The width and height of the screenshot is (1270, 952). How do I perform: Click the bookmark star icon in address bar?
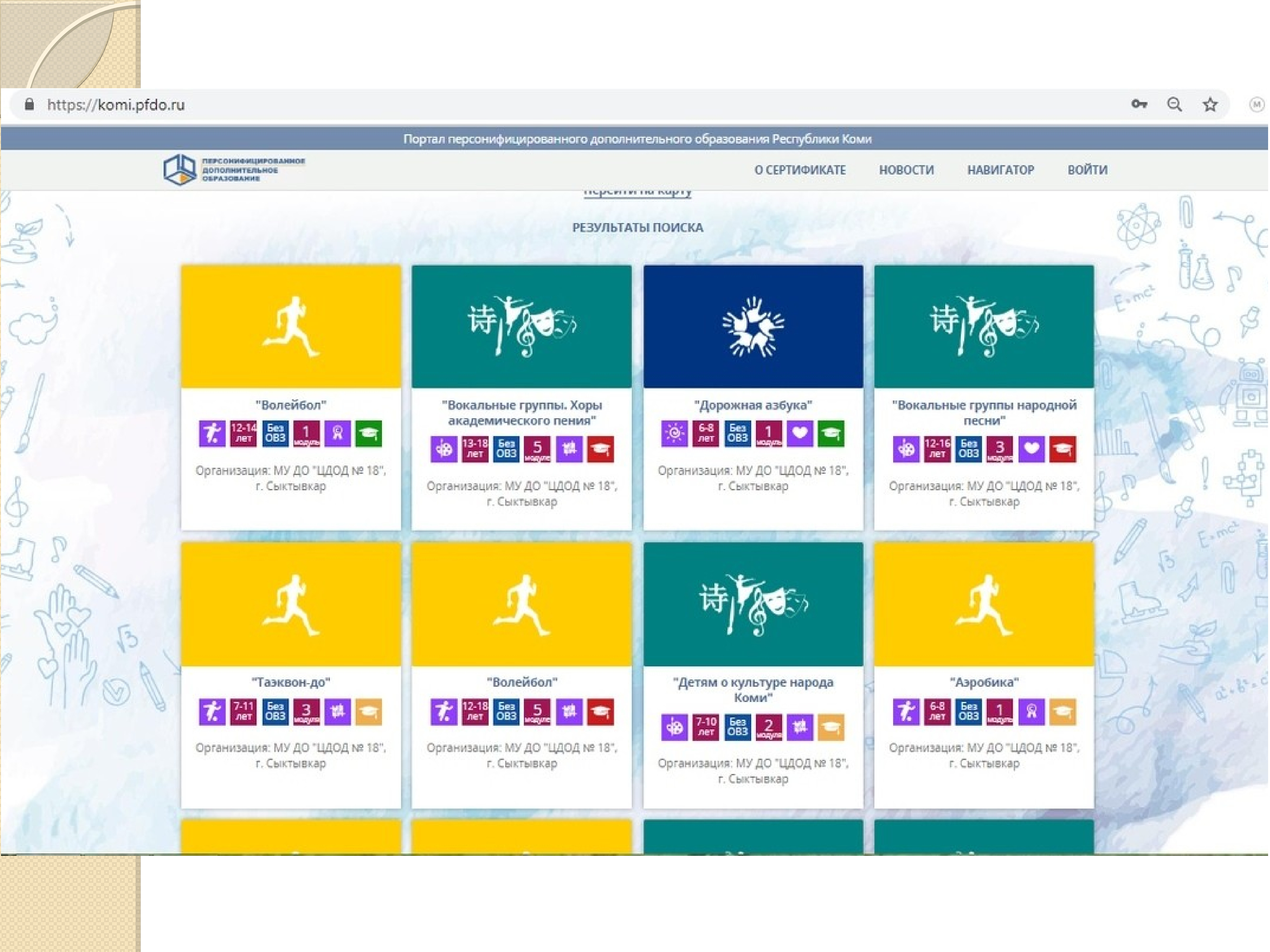1210,104
